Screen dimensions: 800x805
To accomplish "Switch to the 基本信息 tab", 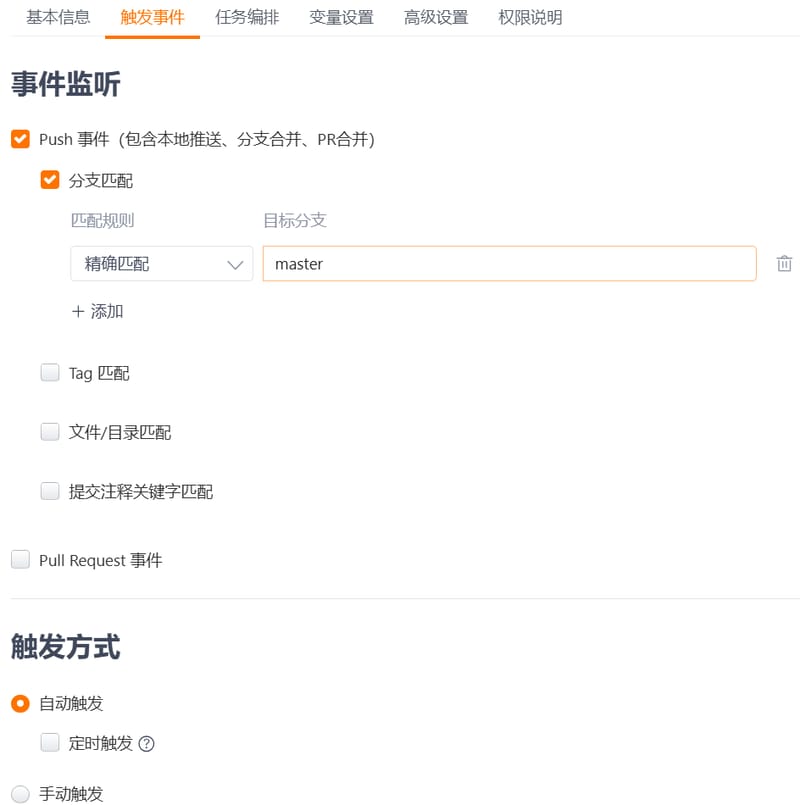I will pos(58,17).
